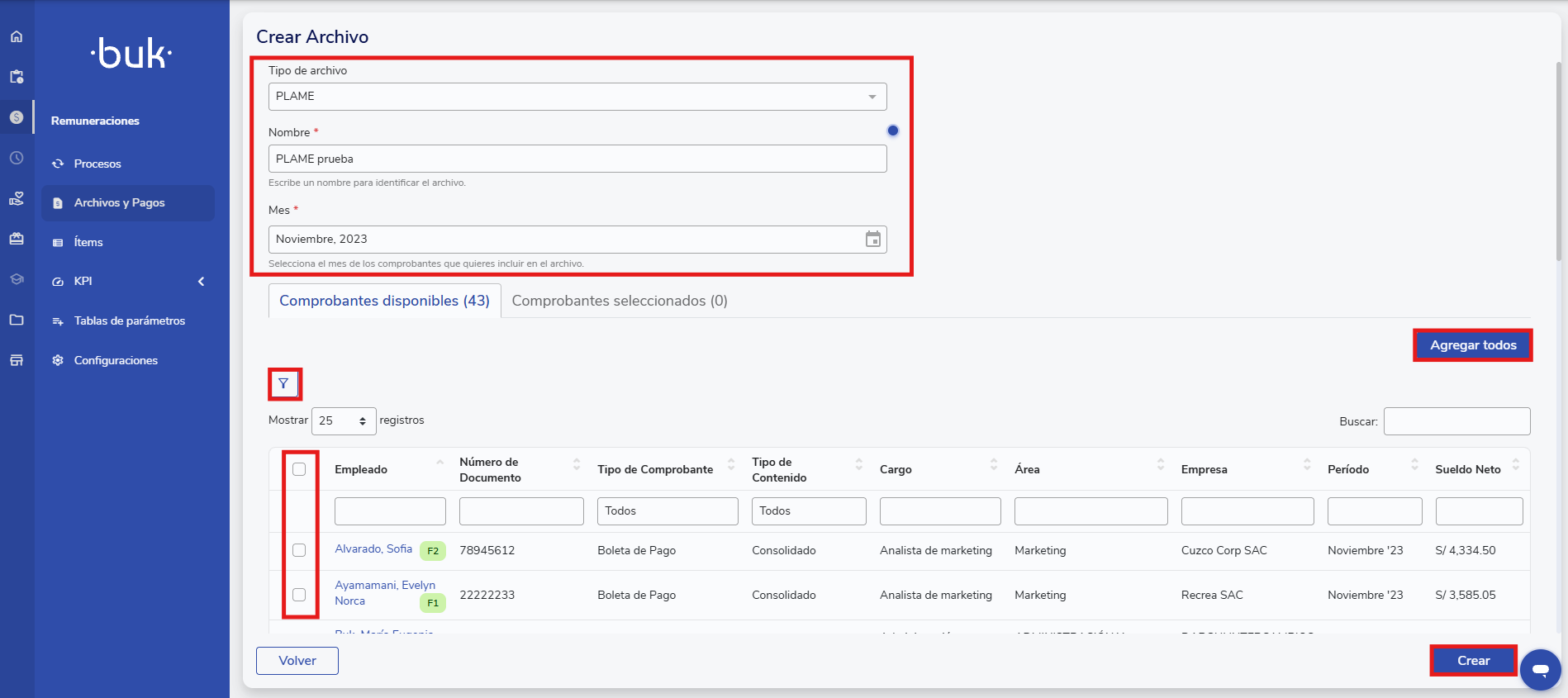Click the graduation cap icon in rail

coord(17,279)
